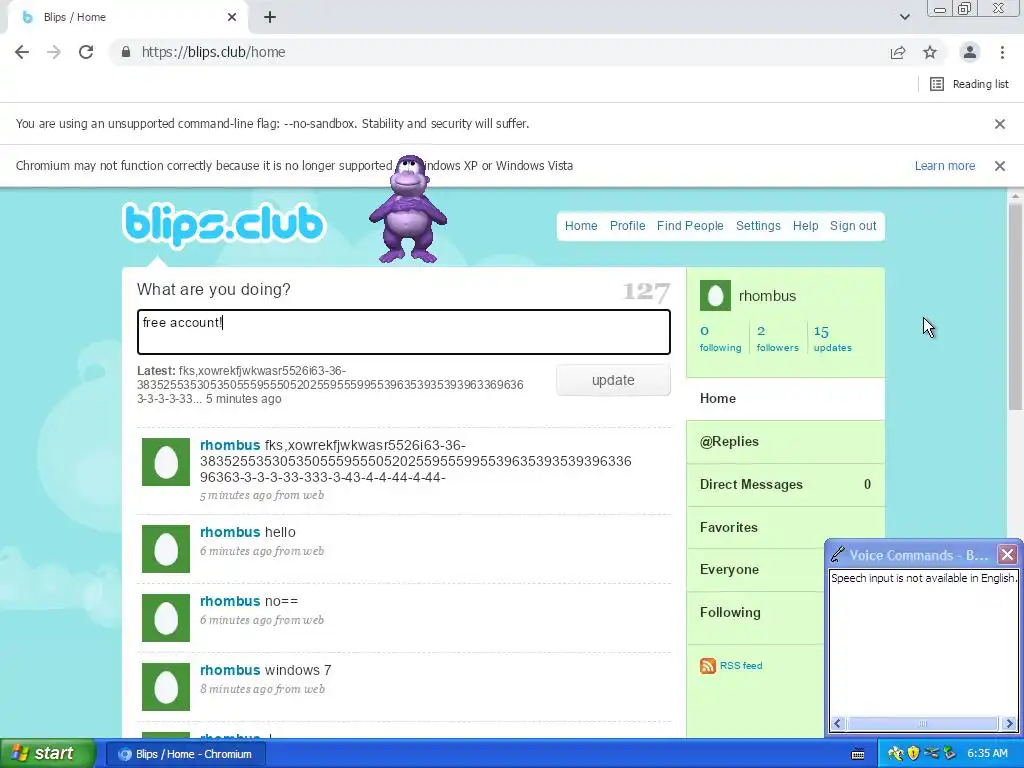Click the rhombus egg avatar in sidebar
The width and height of the screenshot is (1024, 768).
[x=715, y=296]
